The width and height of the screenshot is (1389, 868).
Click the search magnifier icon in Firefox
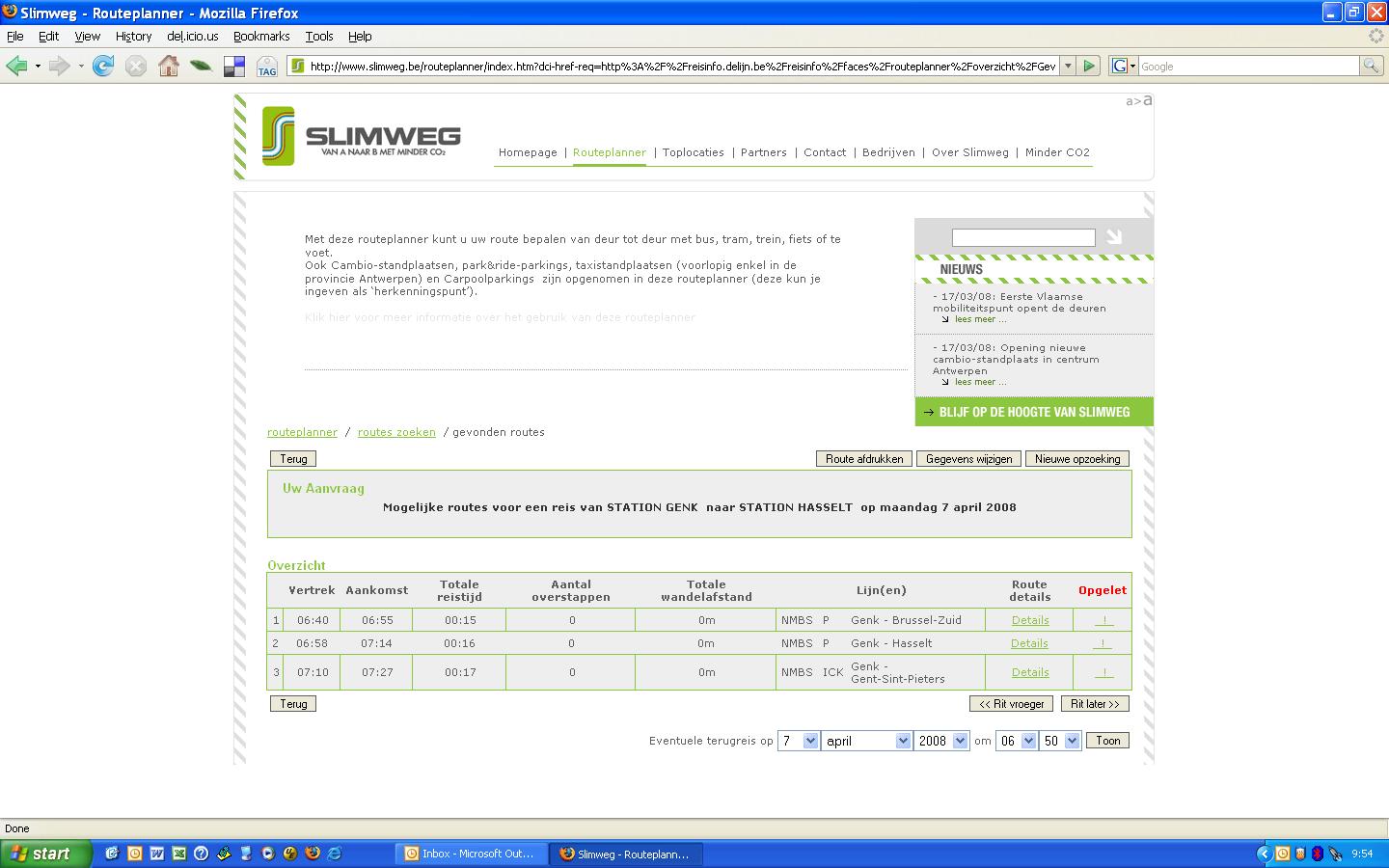click(x=1370, y=66)
